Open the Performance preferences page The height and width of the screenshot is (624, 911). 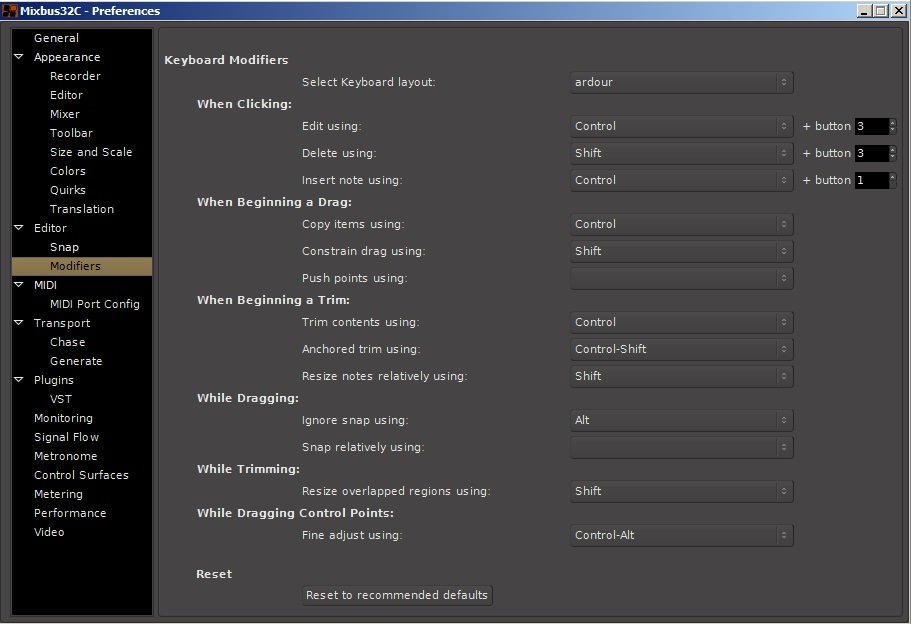70,513
